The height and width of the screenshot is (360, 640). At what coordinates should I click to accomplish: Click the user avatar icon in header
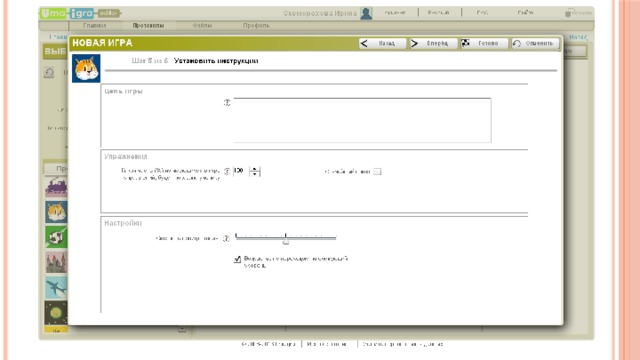tap(366, 13)
